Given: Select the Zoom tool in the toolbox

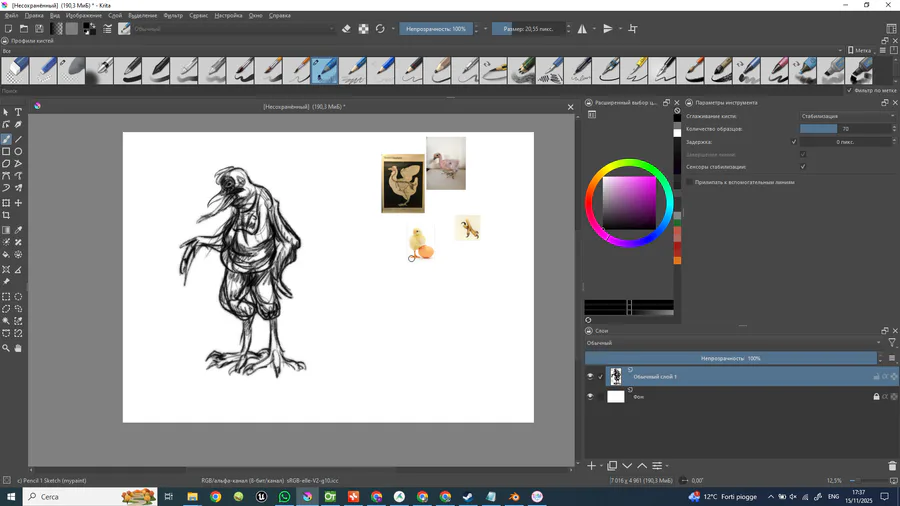Looking at the screenshot, I should 6,348.
